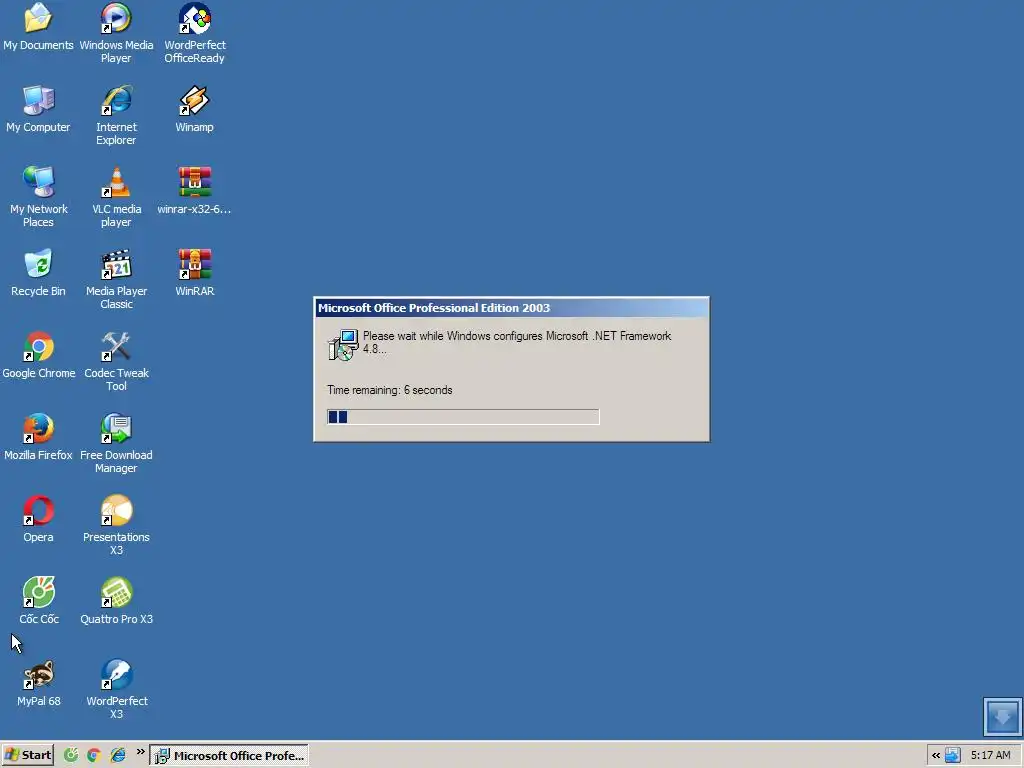
Task: Select the Google Chrome desktop shortcut
Action: [39, 355]
